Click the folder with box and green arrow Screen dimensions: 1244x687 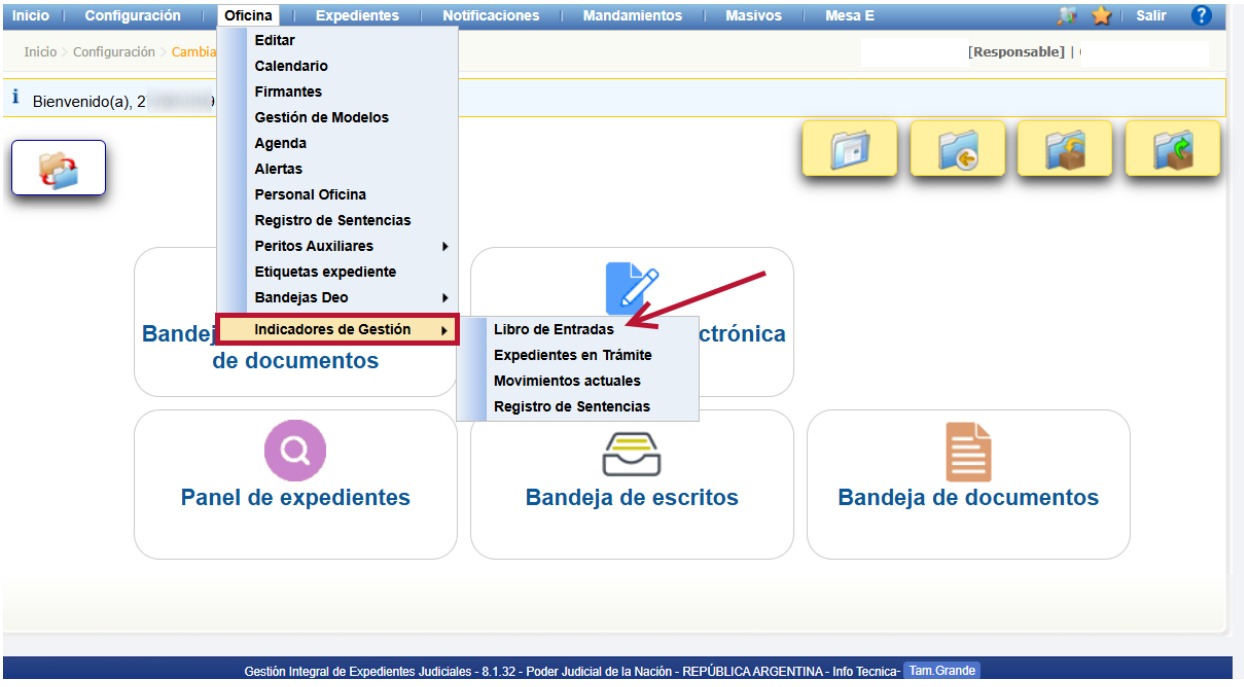point(1172,150)
